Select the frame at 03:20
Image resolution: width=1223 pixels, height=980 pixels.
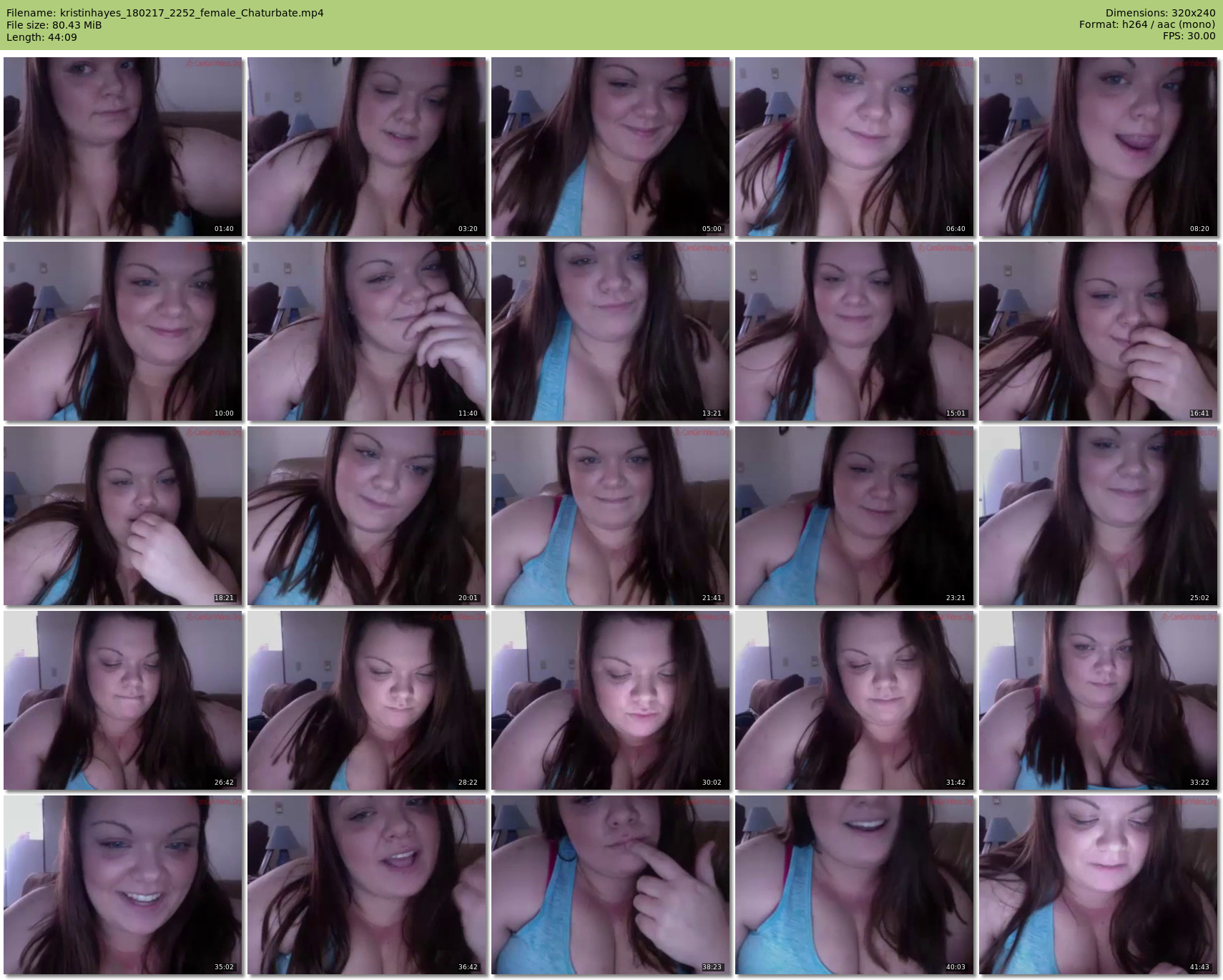click(x=367, y=147)
